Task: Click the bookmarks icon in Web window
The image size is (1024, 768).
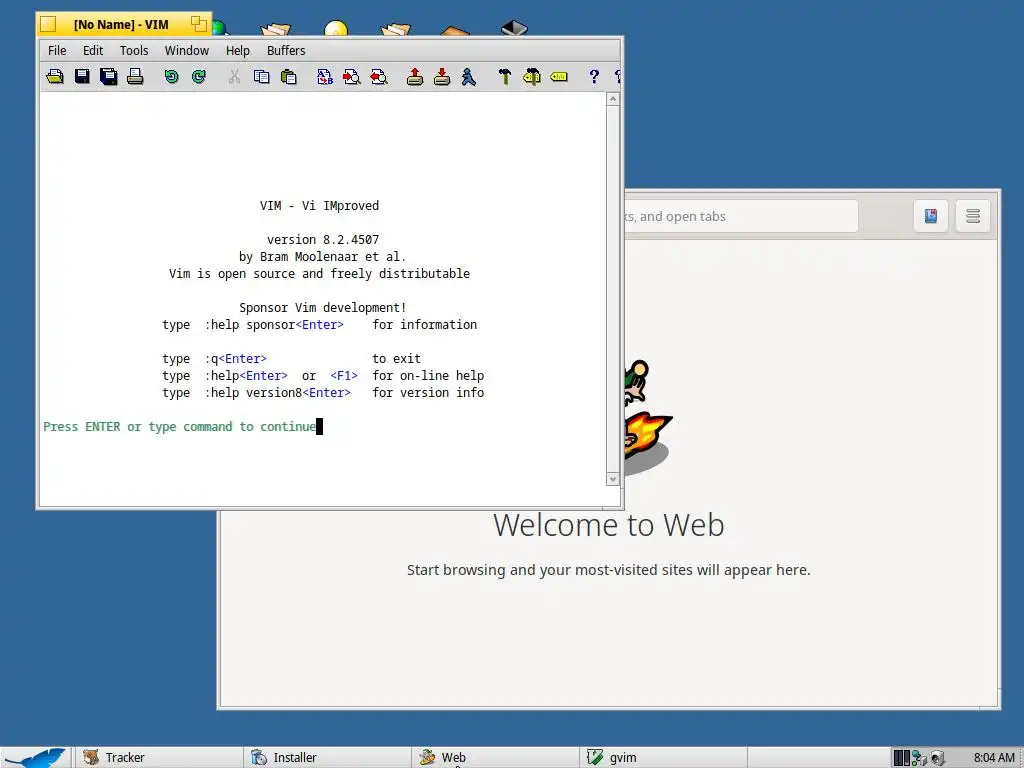Action: (931, 216)
